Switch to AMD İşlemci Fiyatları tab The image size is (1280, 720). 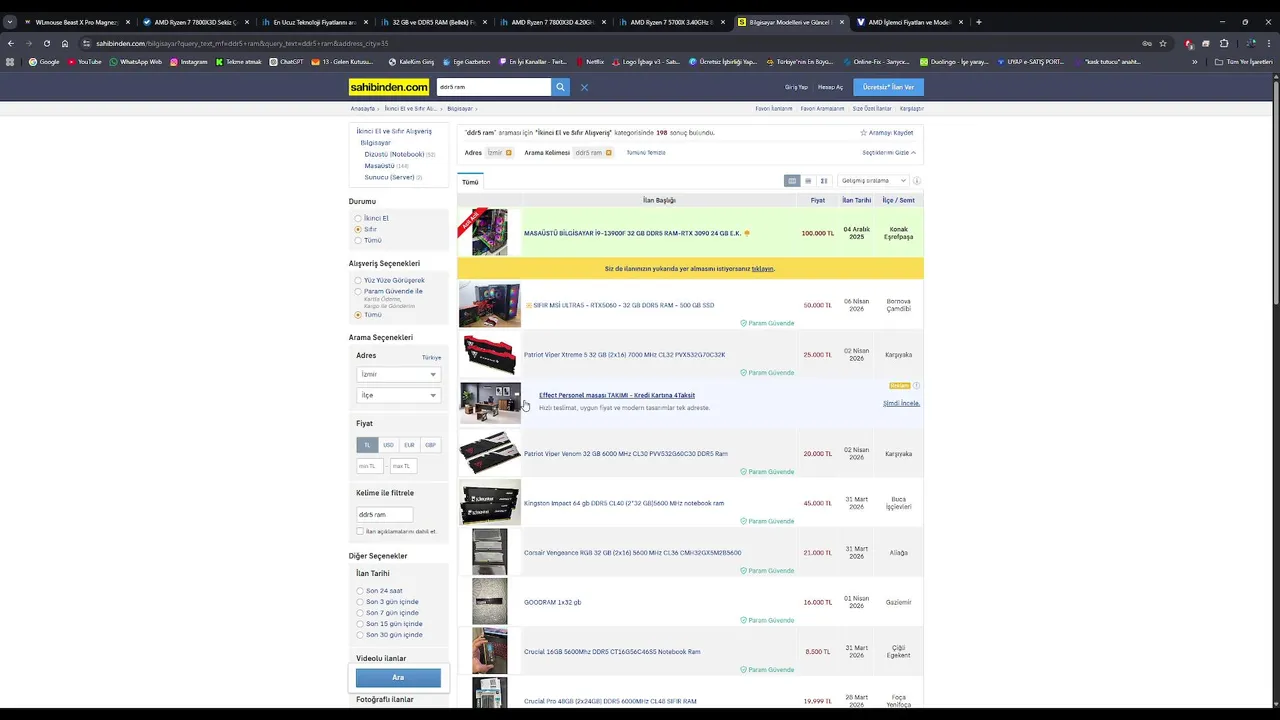tap(909, 22)
